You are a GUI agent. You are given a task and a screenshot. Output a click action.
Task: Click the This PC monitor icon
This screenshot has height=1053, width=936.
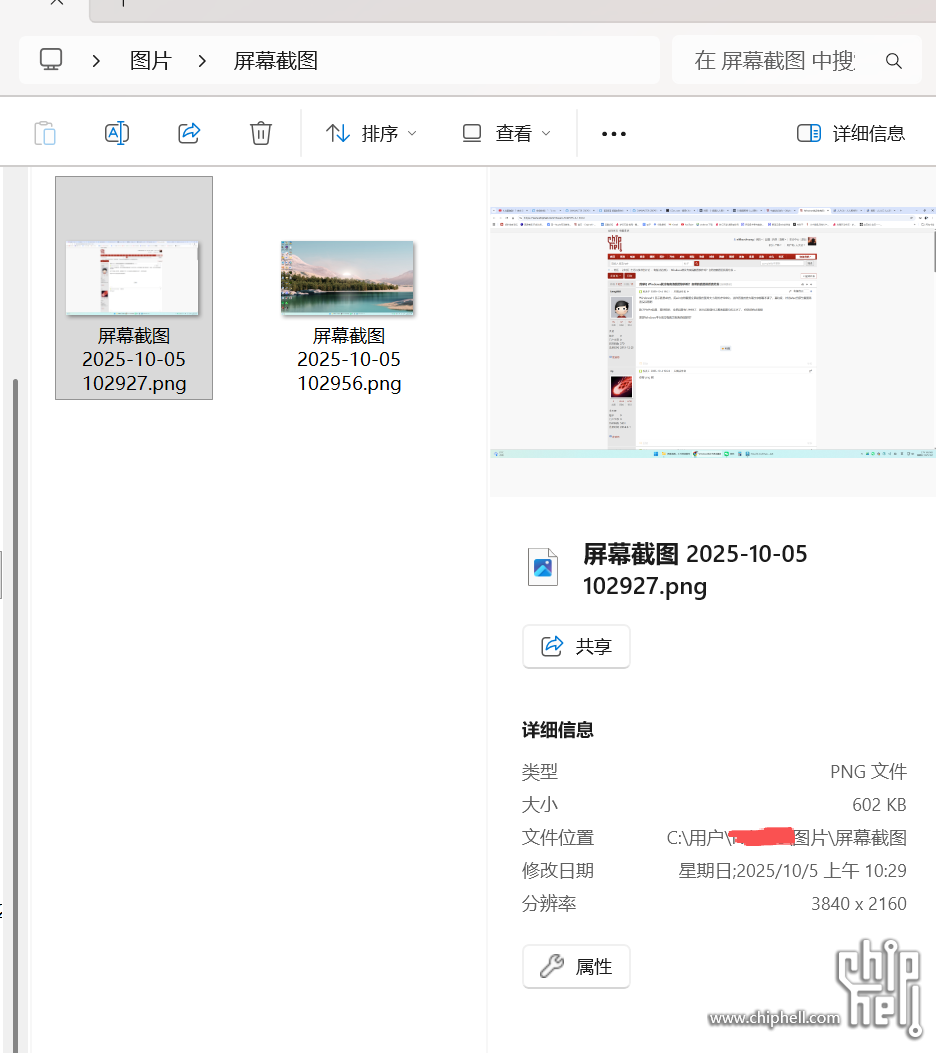(x=52, y=60)
